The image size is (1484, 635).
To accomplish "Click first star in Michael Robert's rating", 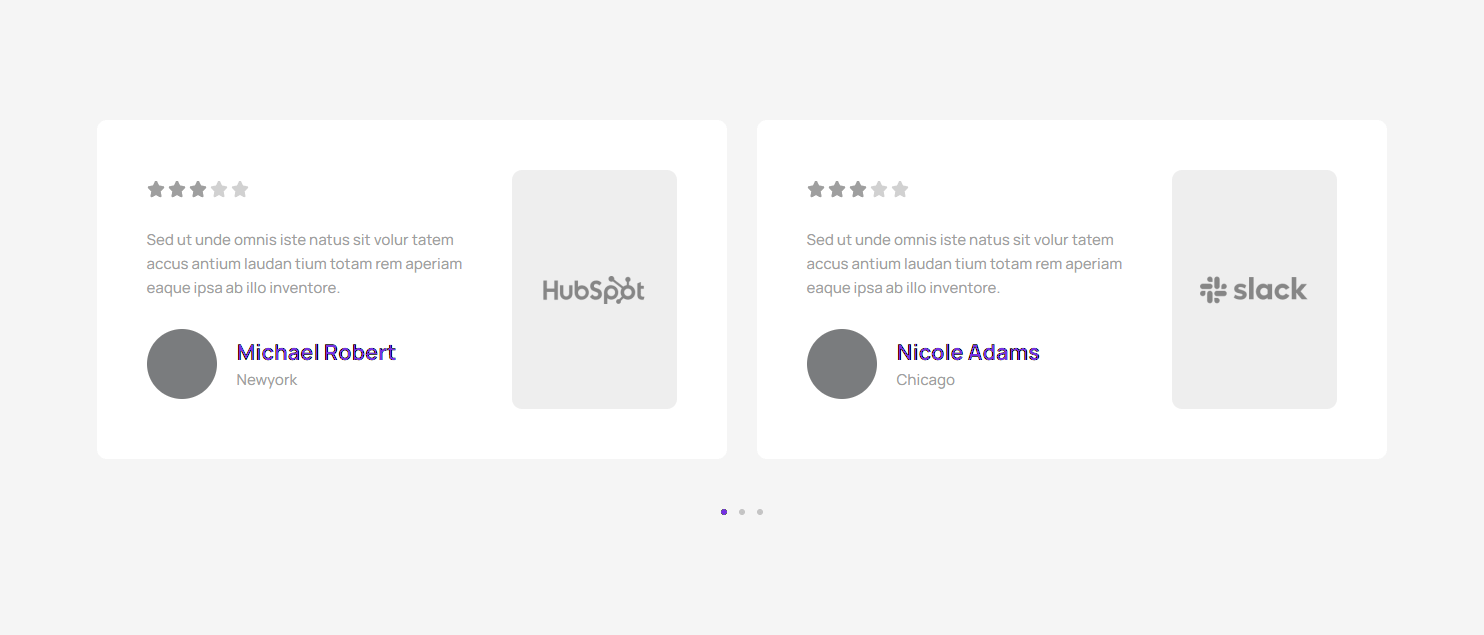I will coord(156,189).
